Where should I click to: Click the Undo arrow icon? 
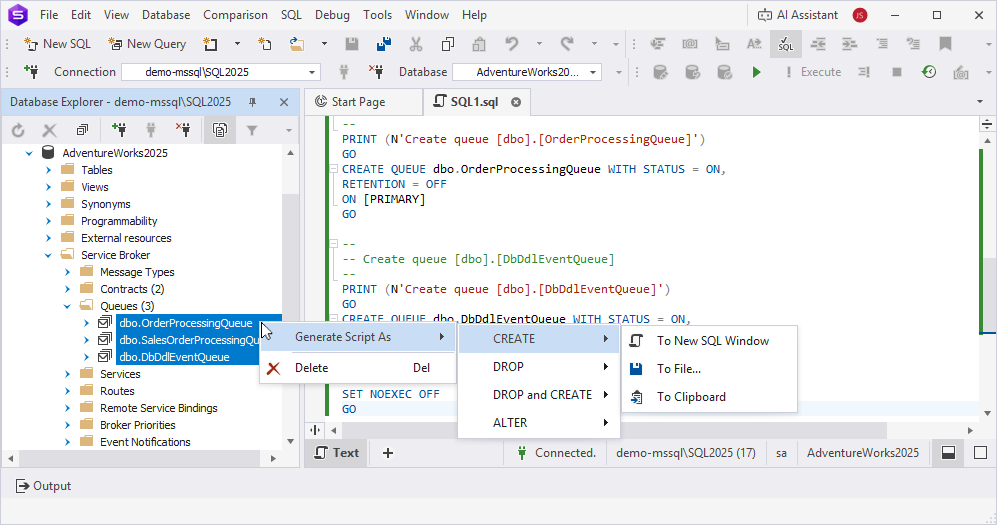click(511, 44)
